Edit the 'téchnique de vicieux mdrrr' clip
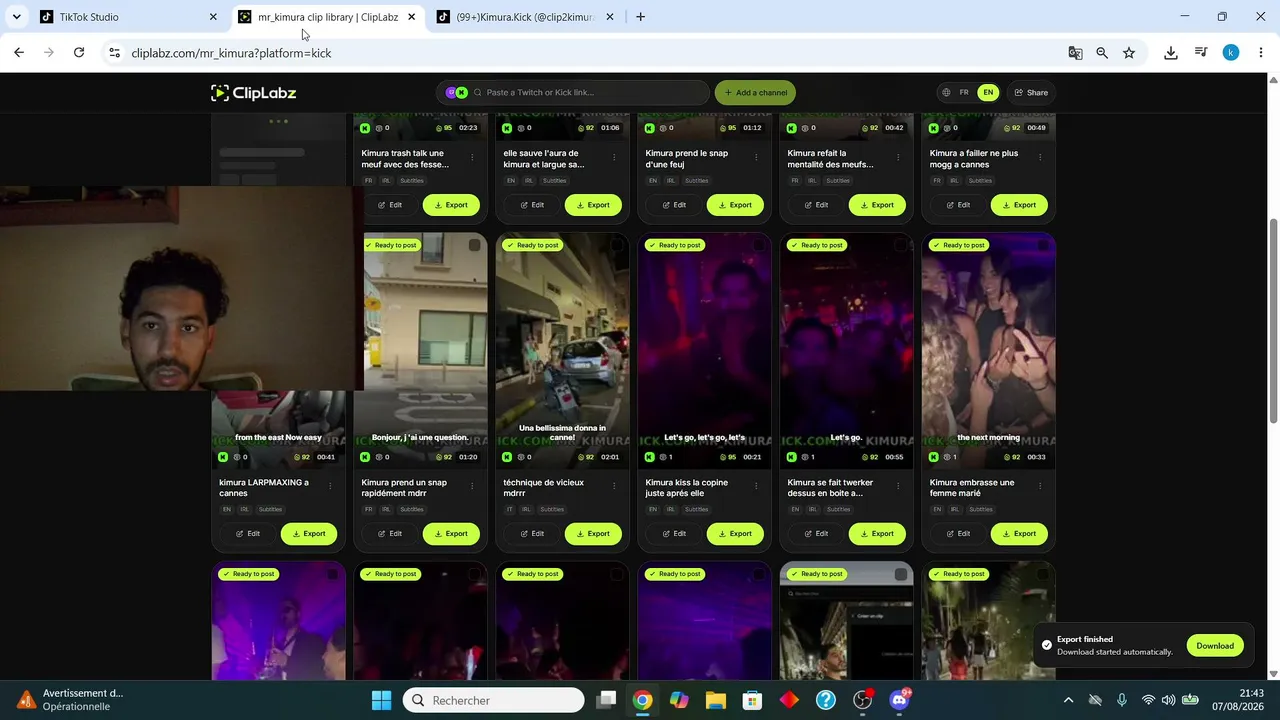This screenshot has width=1280, height=720. [x=532, y=534]
